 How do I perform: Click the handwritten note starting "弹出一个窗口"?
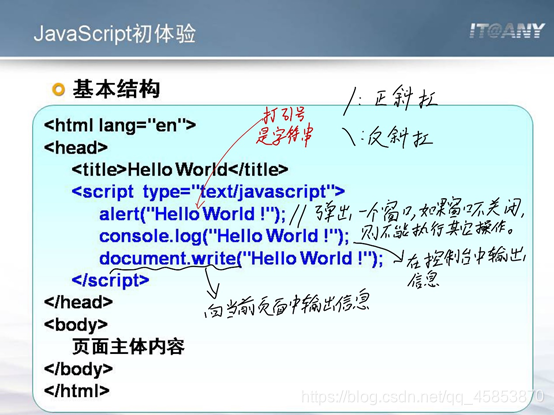[420, 218]
